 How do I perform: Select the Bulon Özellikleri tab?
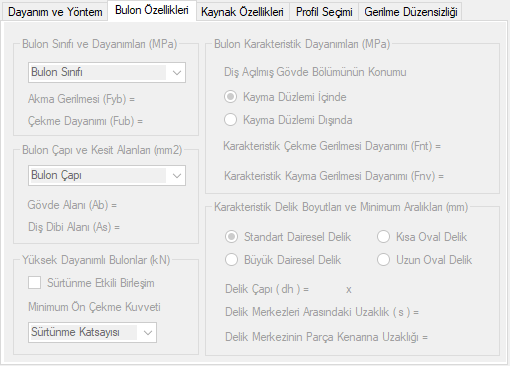pyautogui.click(x=152, y=10)
